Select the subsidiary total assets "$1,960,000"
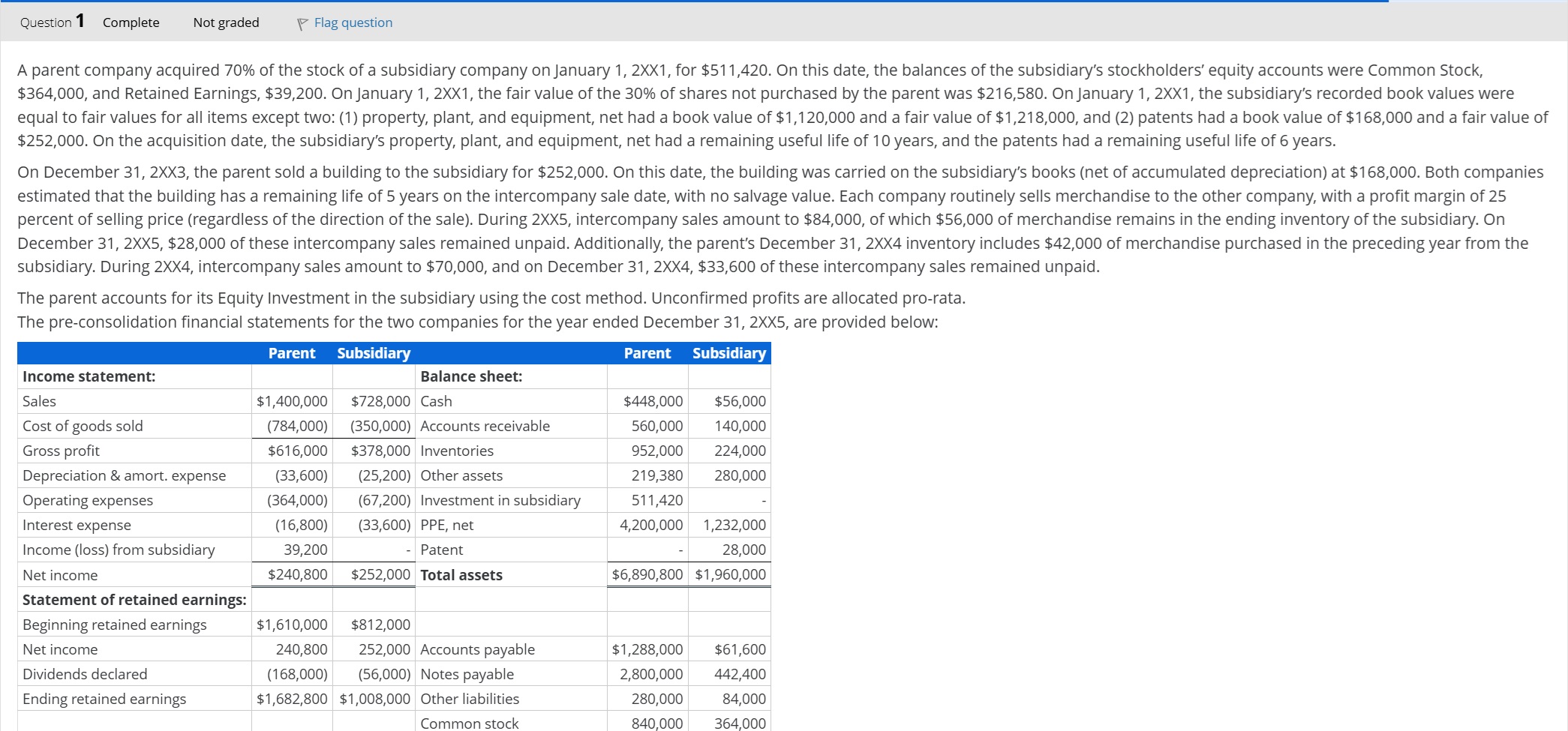This screenshot has height=731, width=1568. pos(731,575)
